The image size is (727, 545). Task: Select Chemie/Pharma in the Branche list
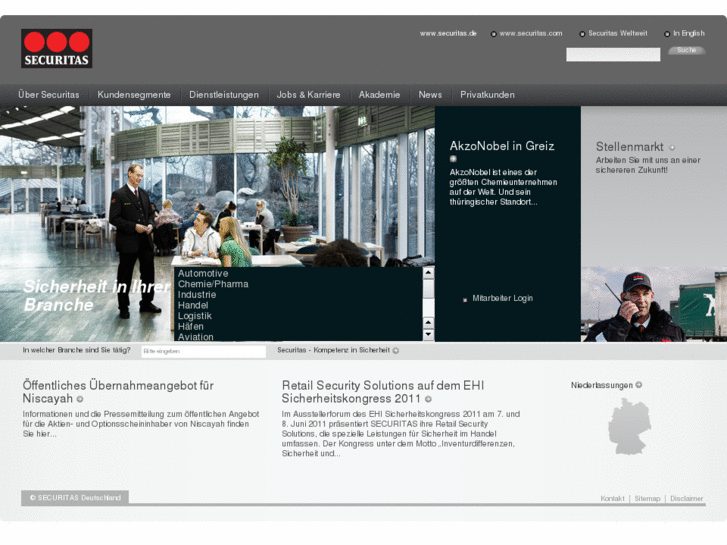point(213,284)
